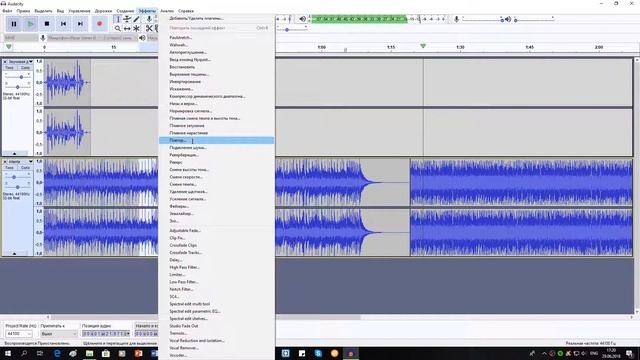640x360 pixels.
Task: Open the Справка menu
Action: click(x=186, y=11)
